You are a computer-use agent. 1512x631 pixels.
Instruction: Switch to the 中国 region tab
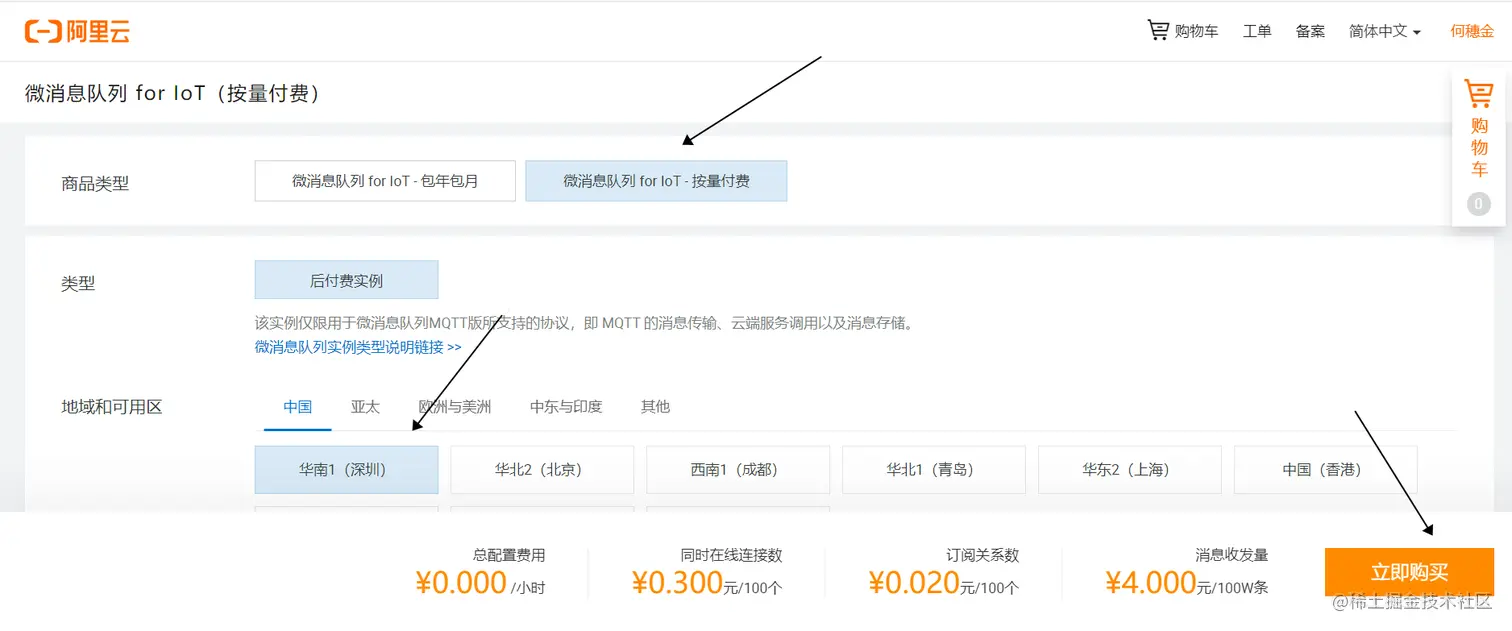point(297,407)
